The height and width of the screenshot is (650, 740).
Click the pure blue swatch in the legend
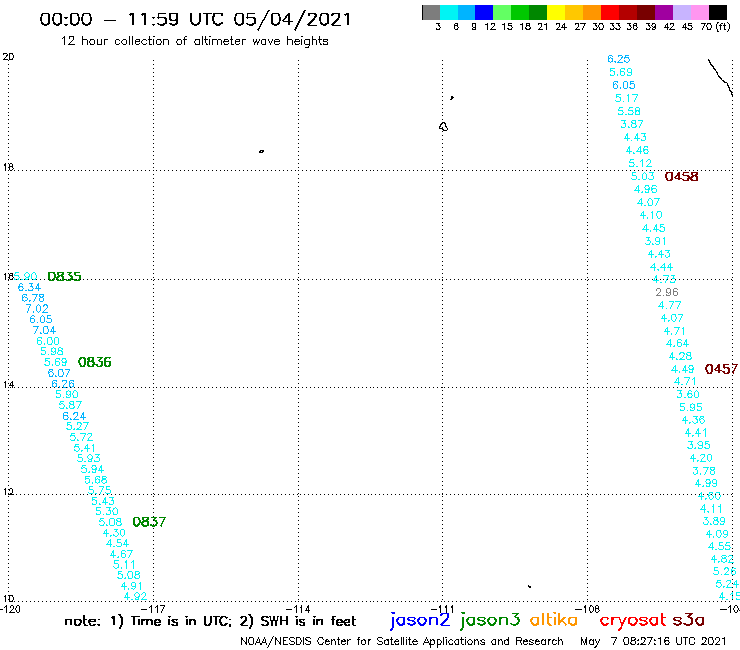pos(484,12)
